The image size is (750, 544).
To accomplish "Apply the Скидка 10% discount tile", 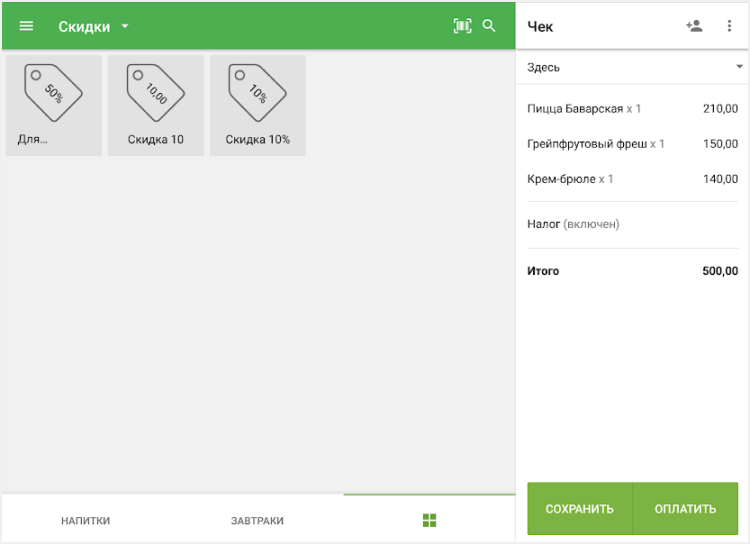I will tap(258, 105).
